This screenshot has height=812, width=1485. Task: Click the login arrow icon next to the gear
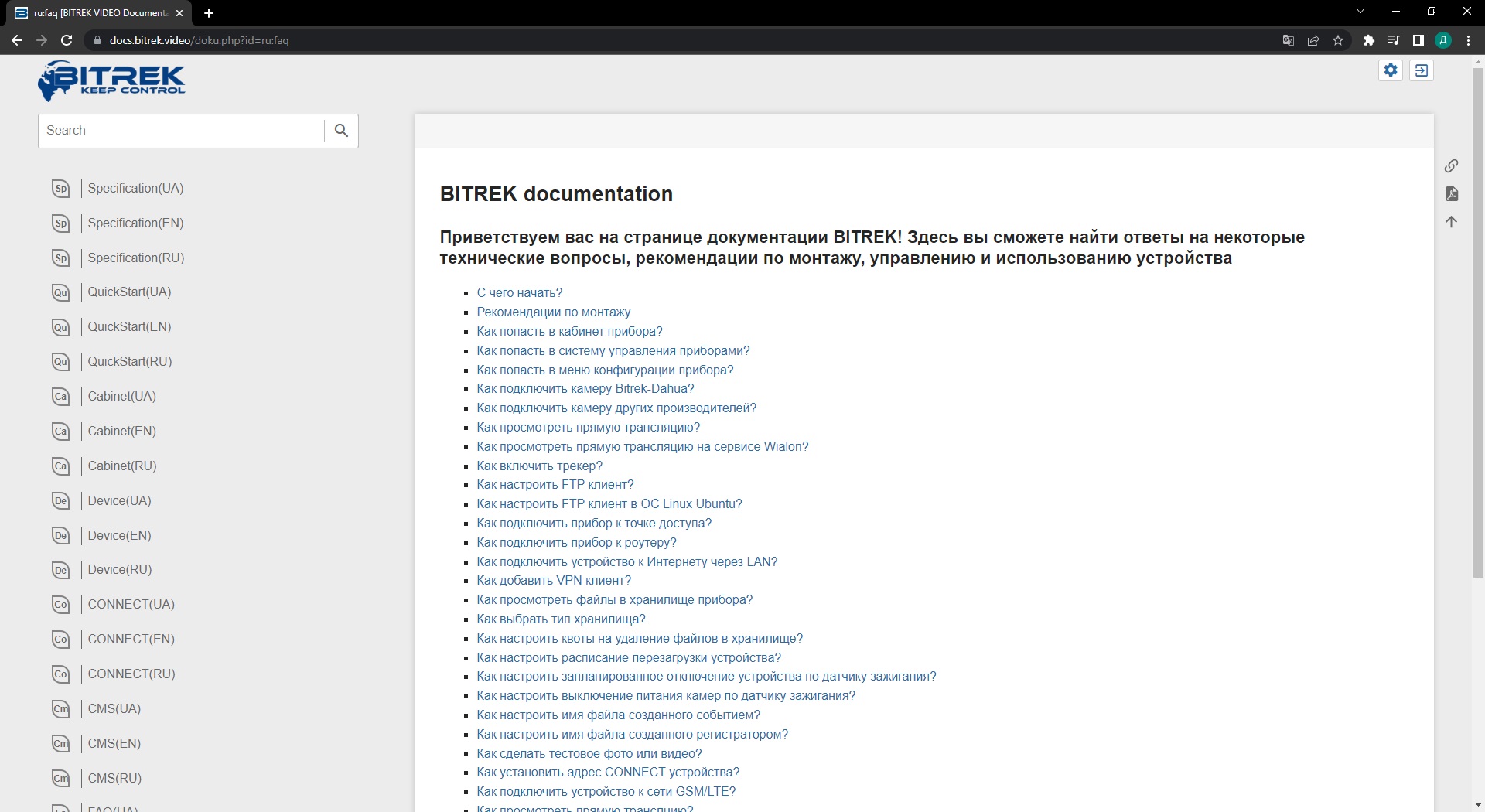1421,70
